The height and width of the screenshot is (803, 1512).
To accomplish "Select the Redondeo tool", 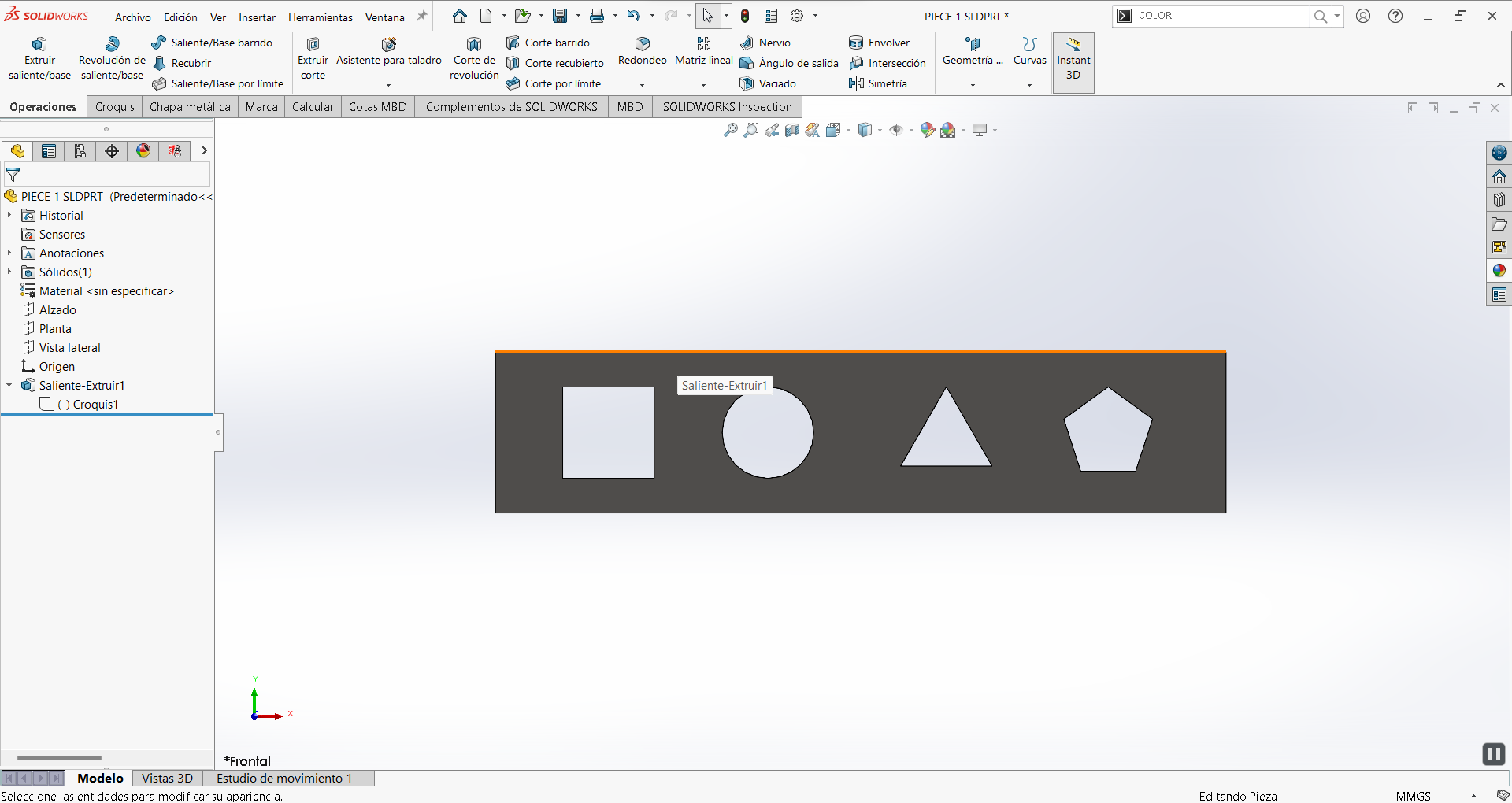I will click(642, 52).
